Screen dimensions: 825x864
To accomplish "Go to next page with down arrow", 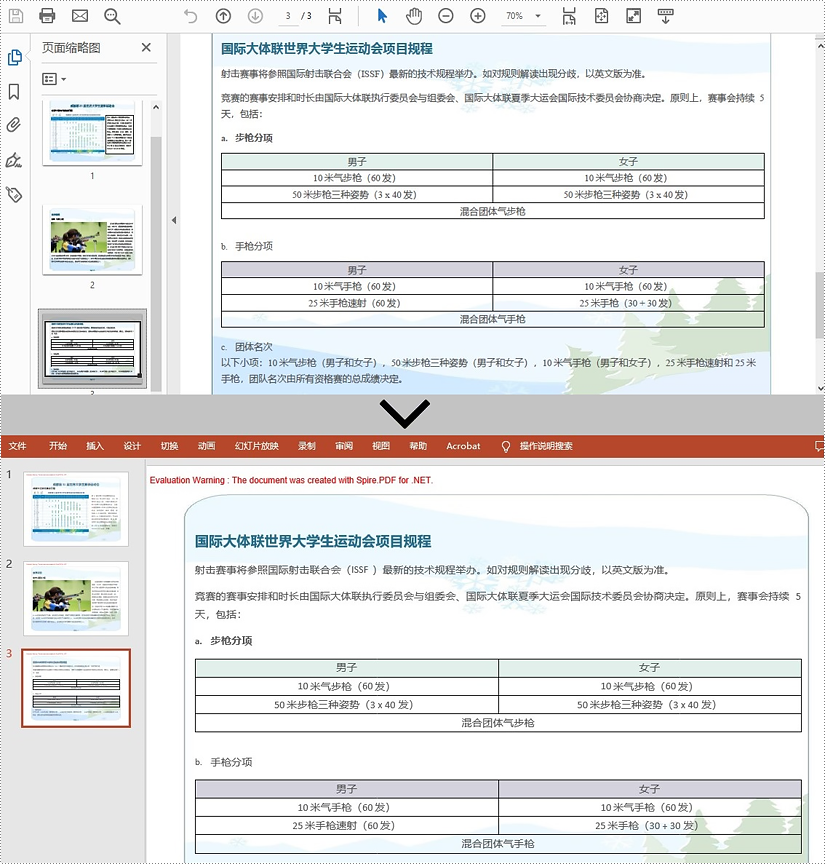I will coord(255,16).
